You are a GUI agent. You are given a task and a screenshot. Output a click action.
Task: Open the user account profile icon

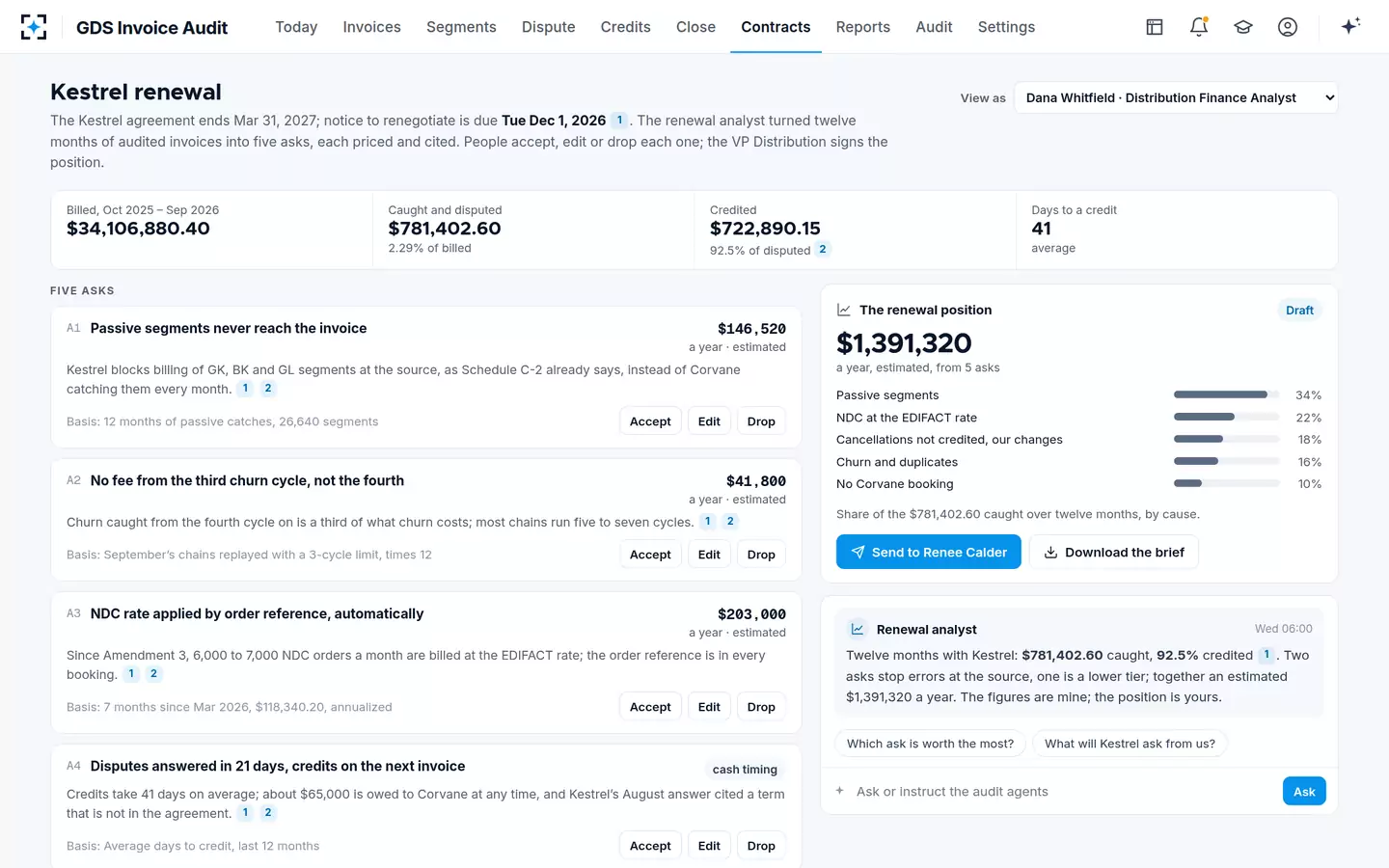click(x=1288, y=27)
